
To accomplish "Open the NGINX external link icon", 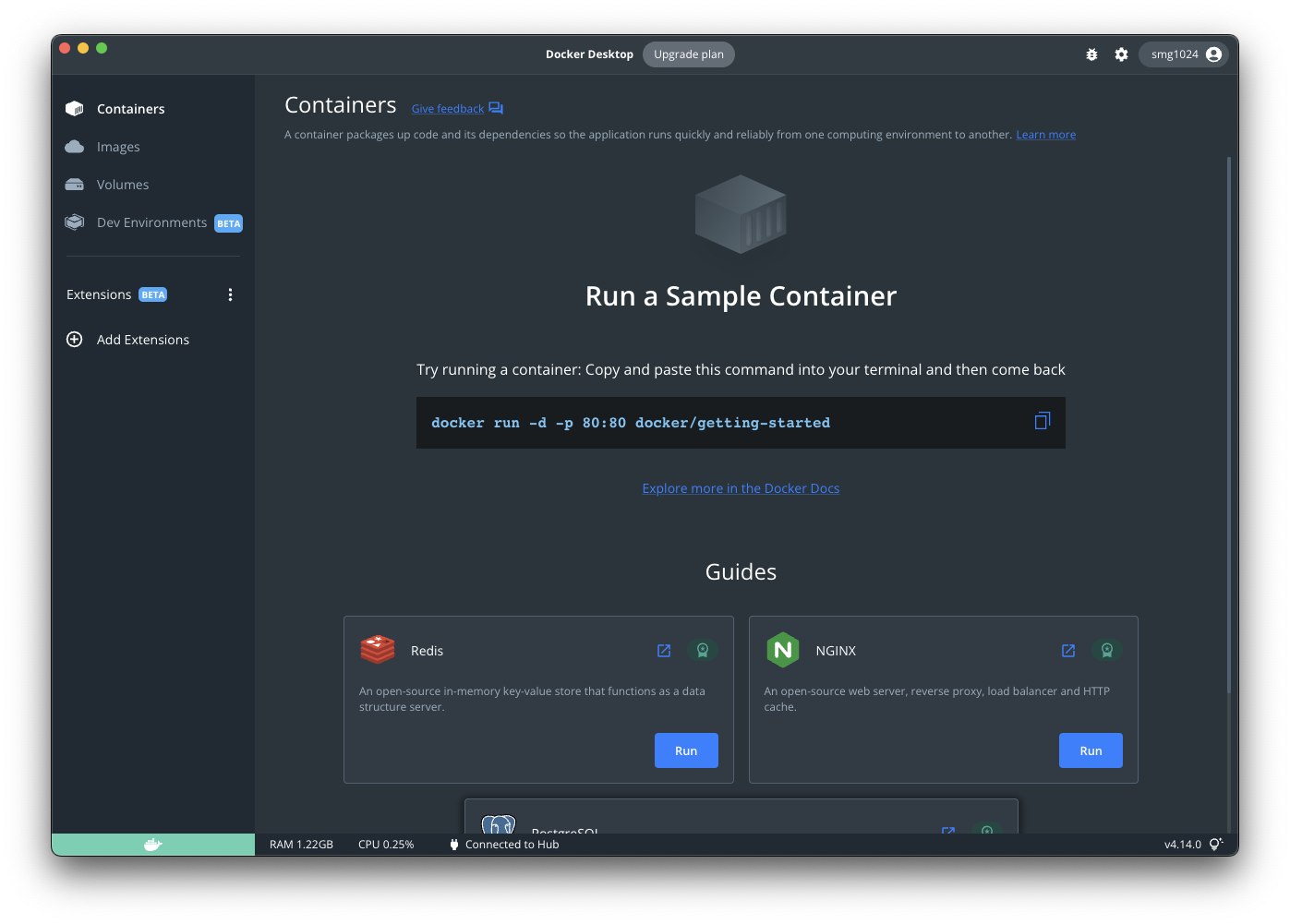I will pos(1068,651).
